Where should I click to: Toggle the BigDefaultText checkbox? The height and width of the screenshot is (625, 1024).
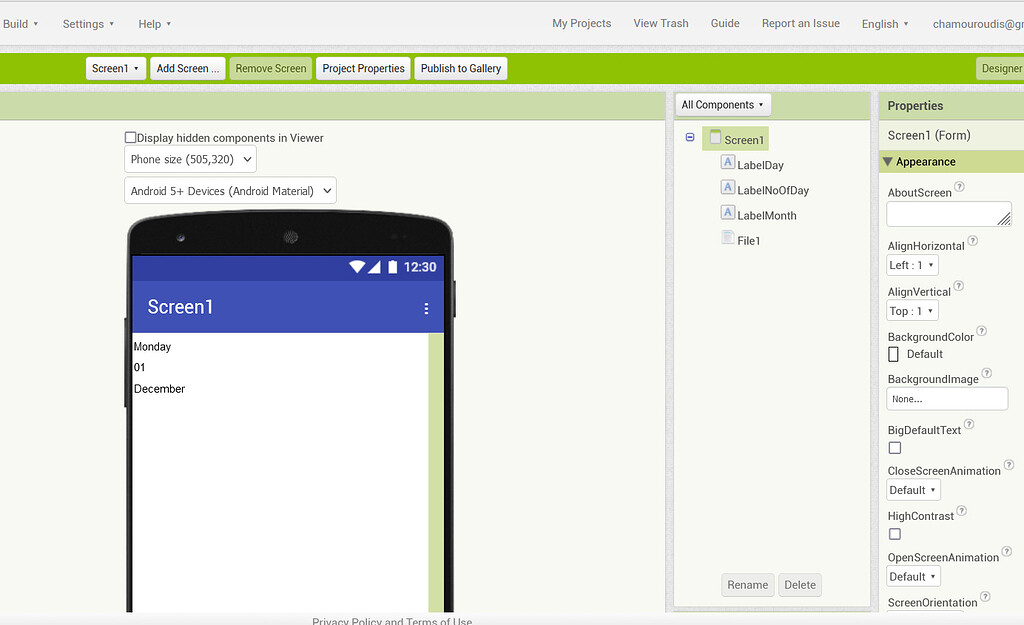click(x=895, y=448)
